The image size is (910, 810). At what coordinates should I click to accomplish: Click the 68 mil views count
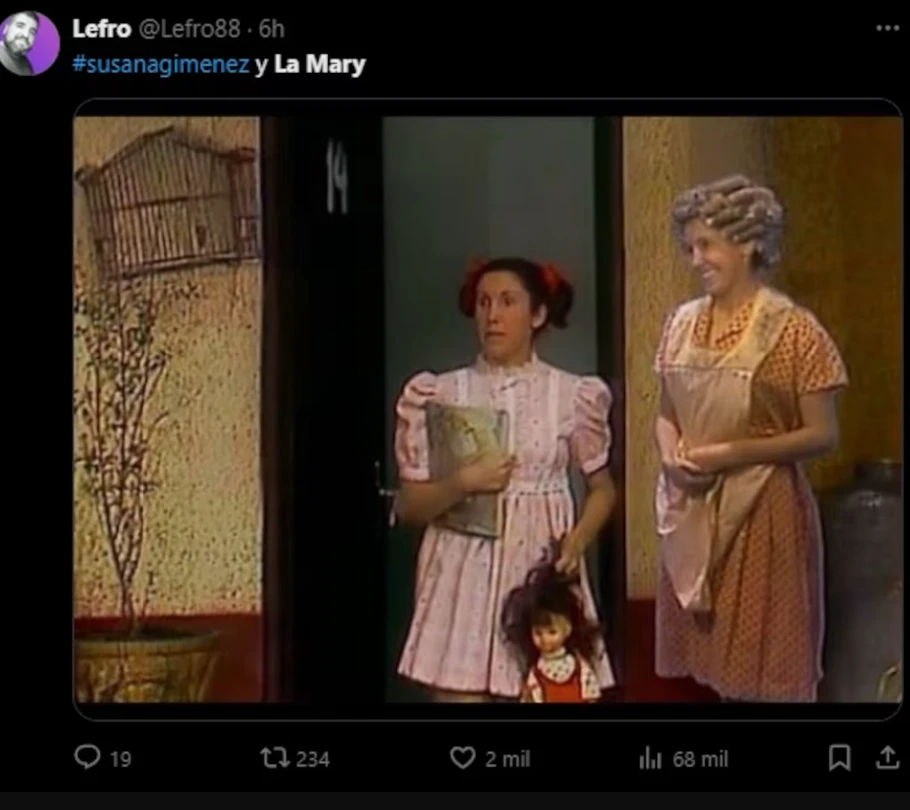pos(700,759)
